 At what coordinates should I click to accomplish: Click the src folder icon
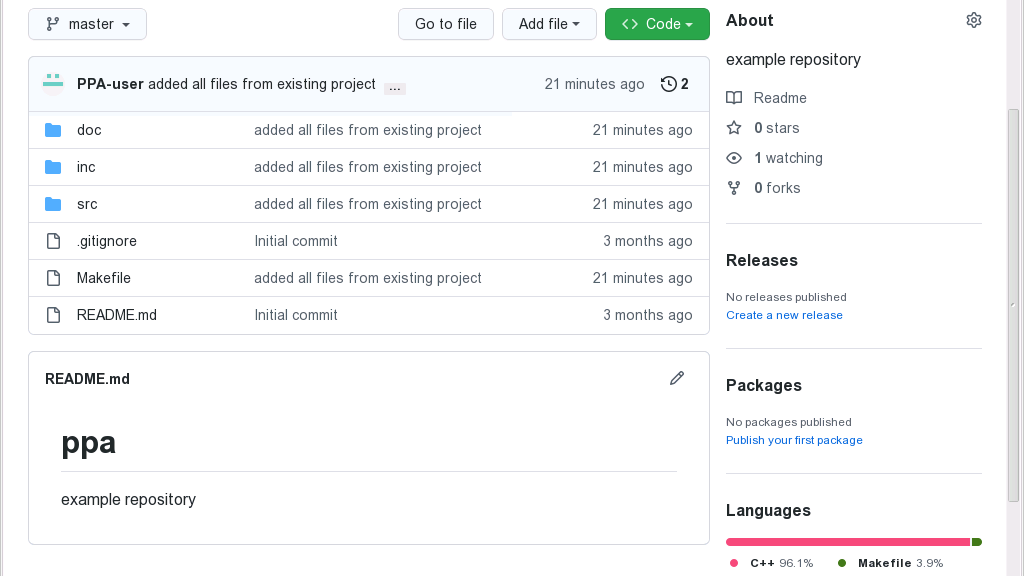53,204
